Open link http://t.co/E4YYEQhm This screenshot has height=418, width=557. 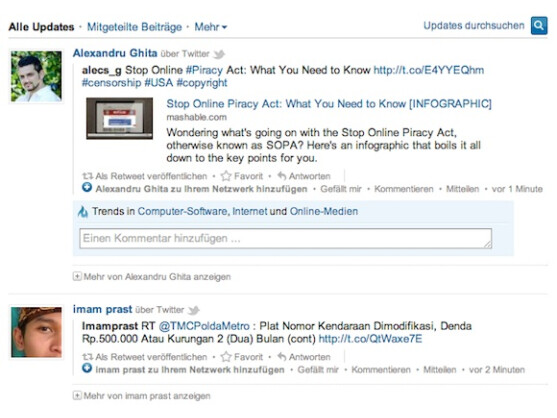(428, 70)
